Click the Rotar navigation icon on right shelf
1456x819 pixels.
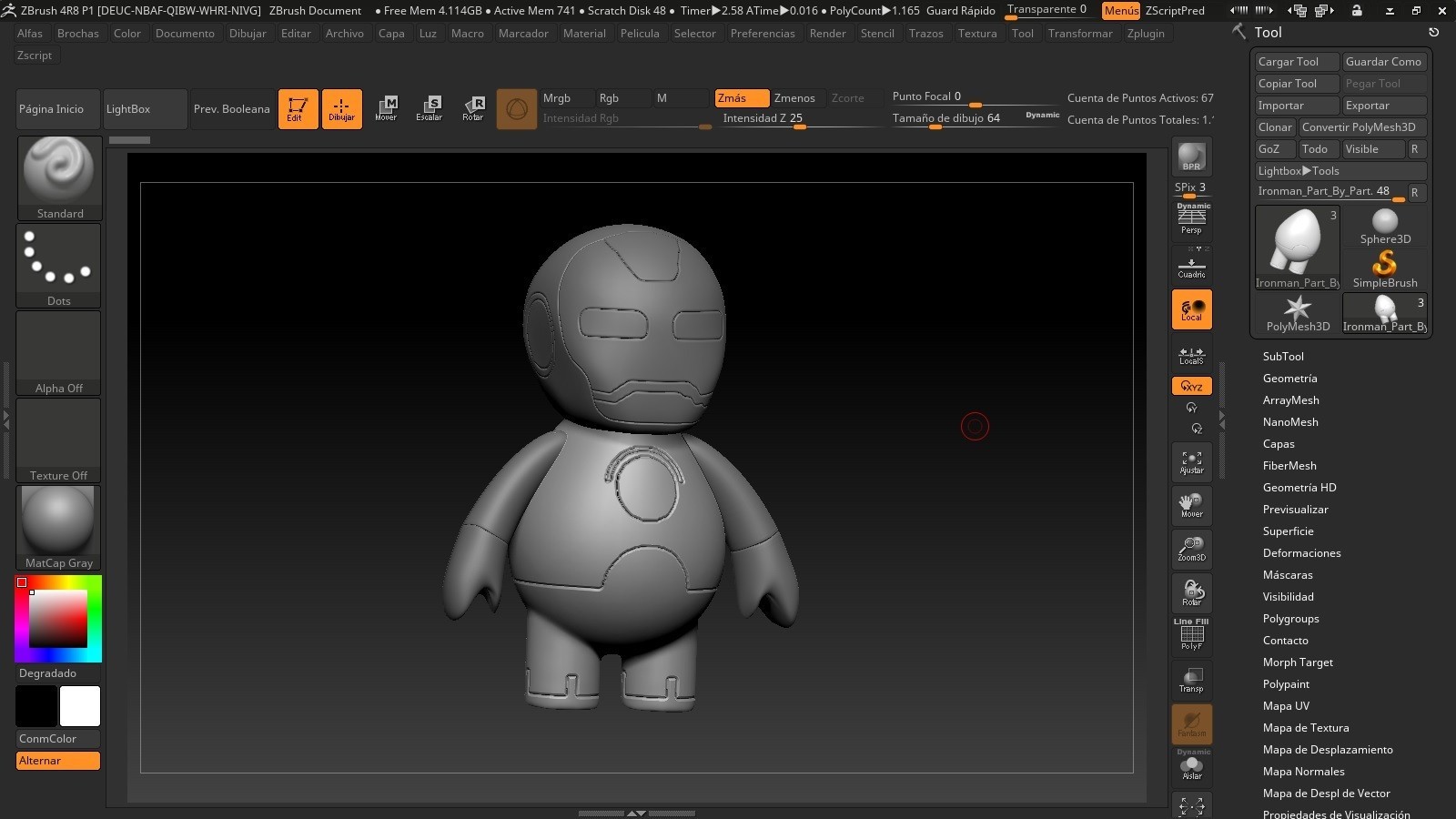tap(1191, 592)
